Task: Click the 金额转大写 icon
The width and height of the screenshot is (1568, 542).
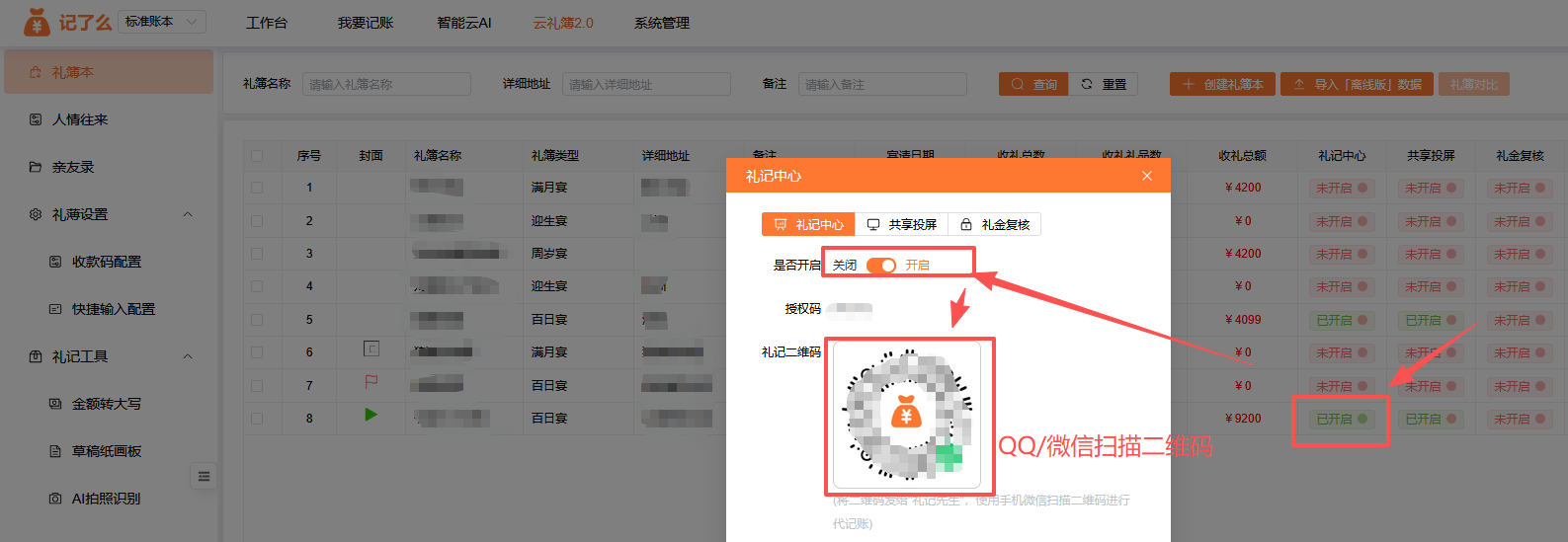Action: (x=55, y=404)
